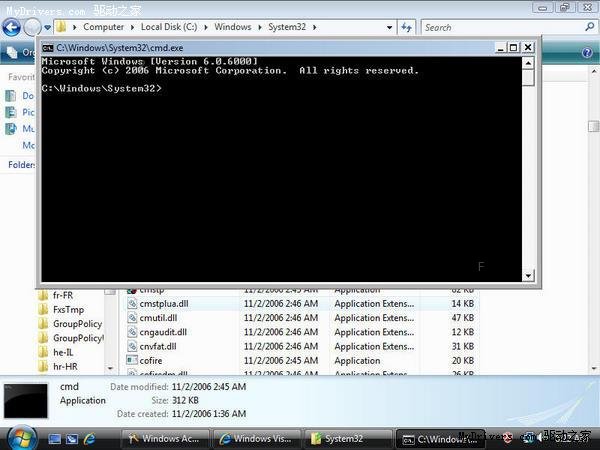The image size is (600, 450).
Task: Expand the arrow after System32 breadcrumb
Action: point(315,27)
